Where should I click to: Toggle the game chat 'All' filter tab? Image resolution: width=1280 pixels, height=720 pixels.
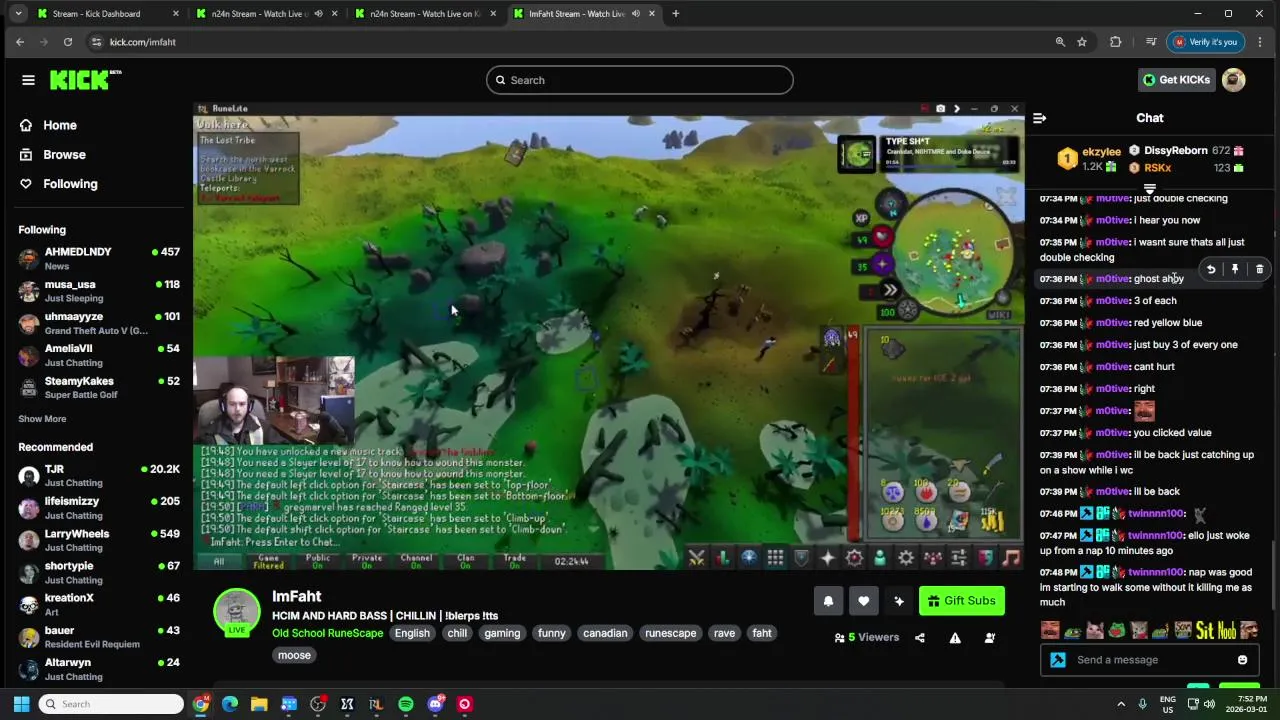tap(219, 561)
